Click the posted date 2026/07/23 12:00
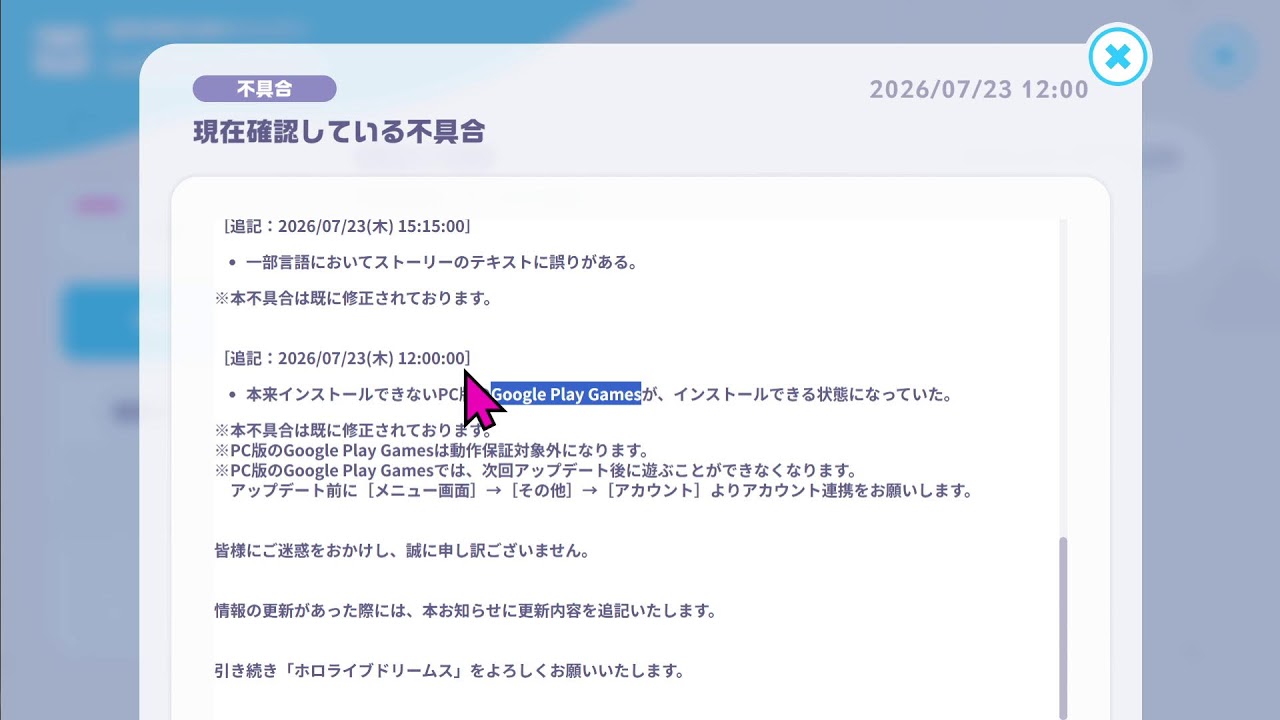The height and width of the screenshot is (720, 1280). (x=979, y=89)
